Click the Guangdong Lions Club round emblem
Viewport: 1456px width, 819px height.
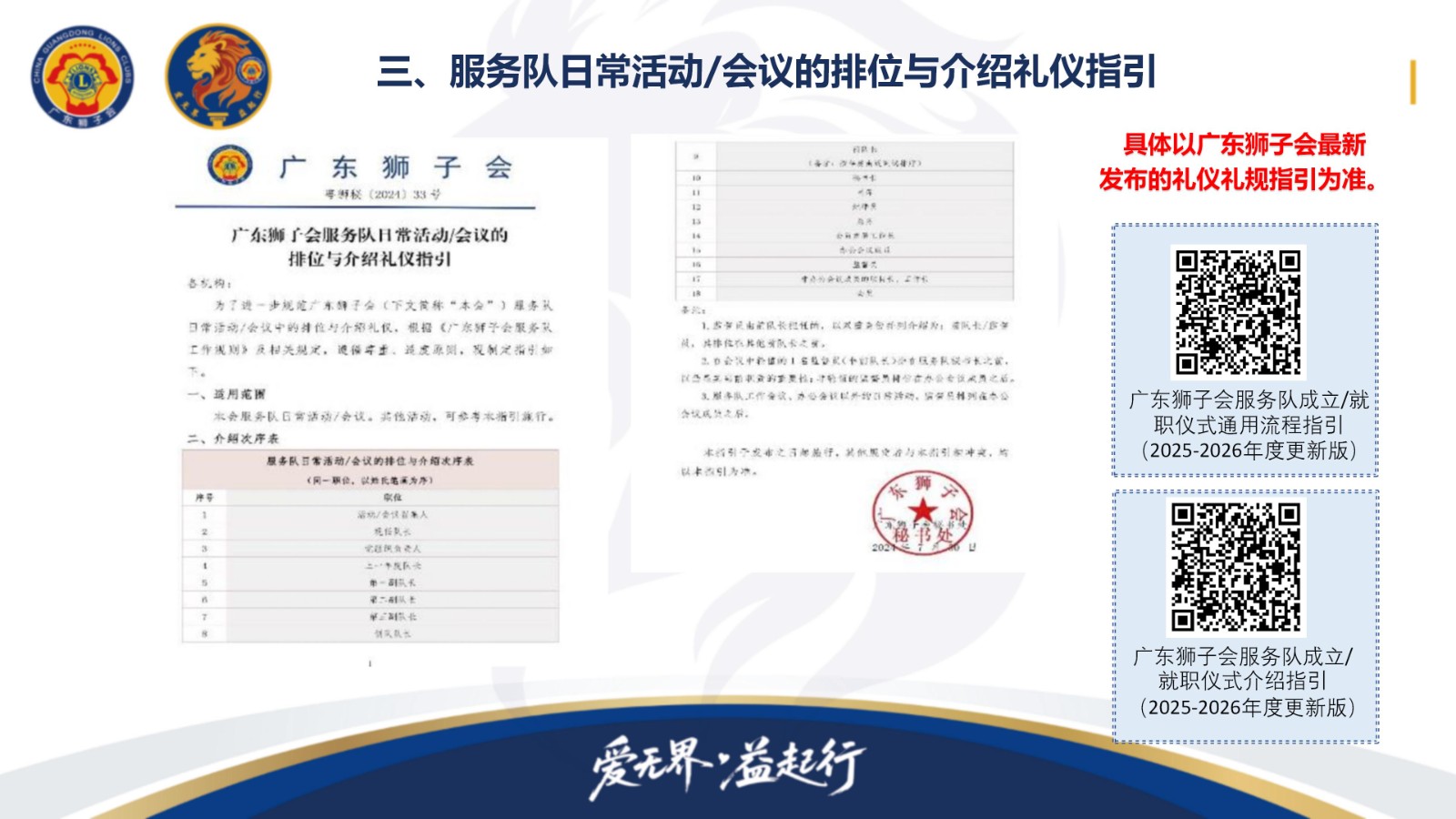click(x=83, y=76)
